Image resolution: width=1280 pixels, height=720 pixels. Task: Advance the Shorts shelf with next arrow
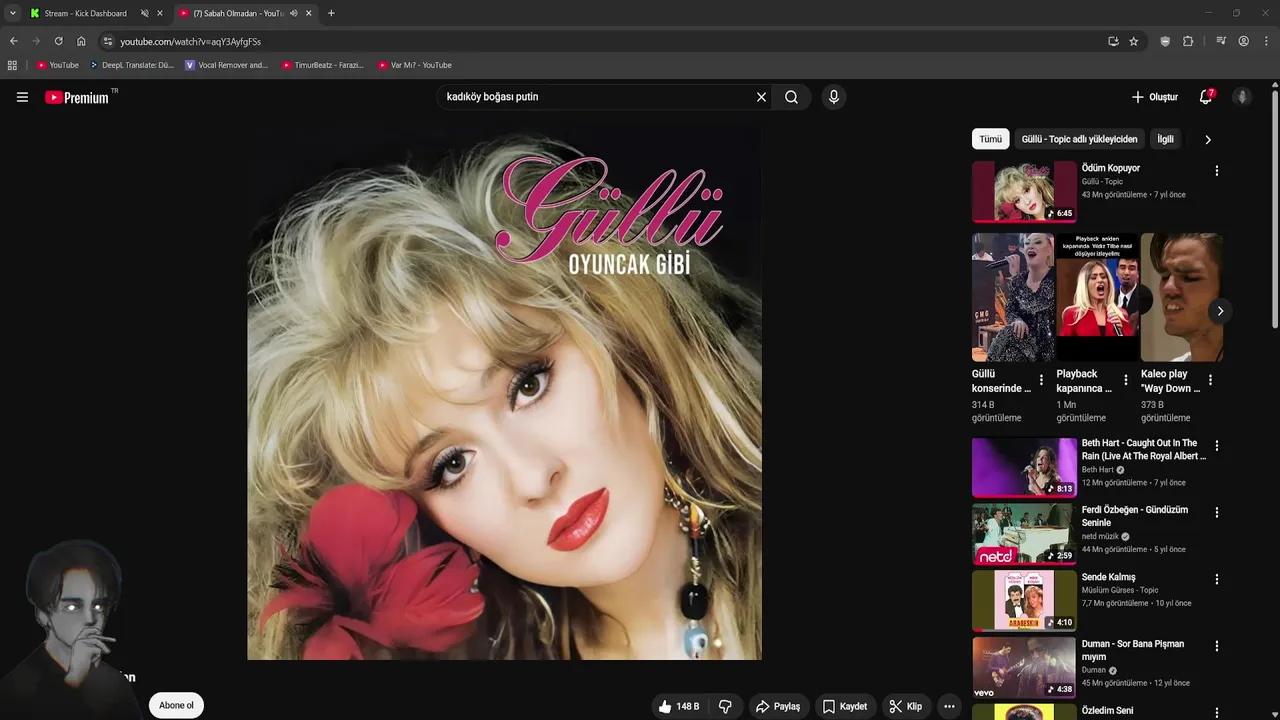coord(1220,311)
